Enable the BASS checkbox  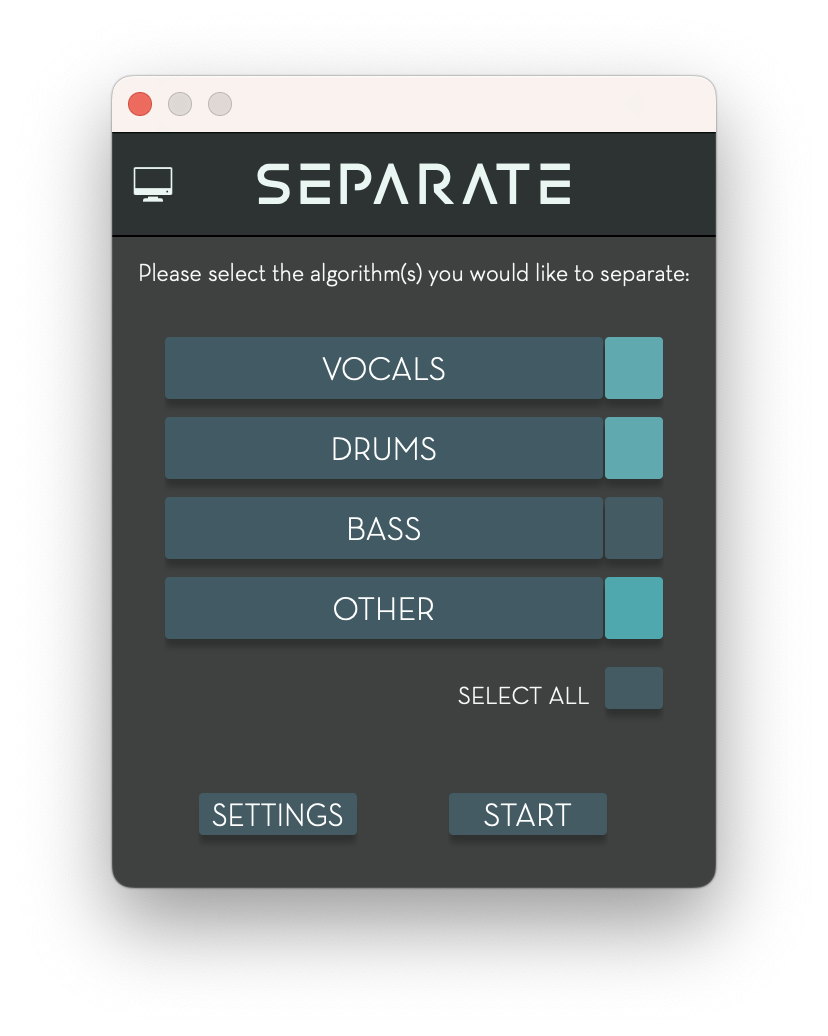(x=634, y=528)
